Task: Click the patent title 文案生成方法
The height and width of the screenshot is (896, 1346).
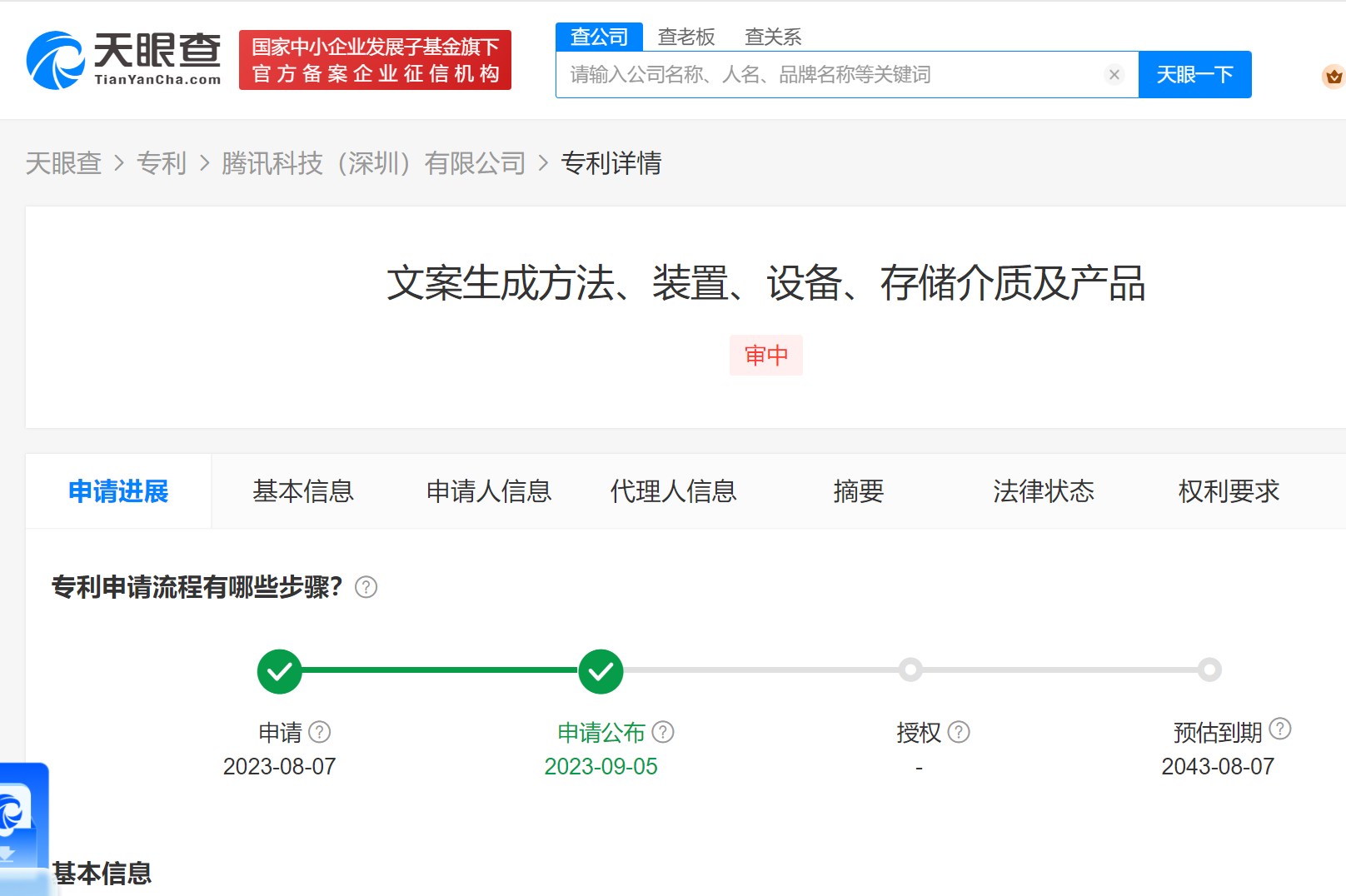Action: 766,283
